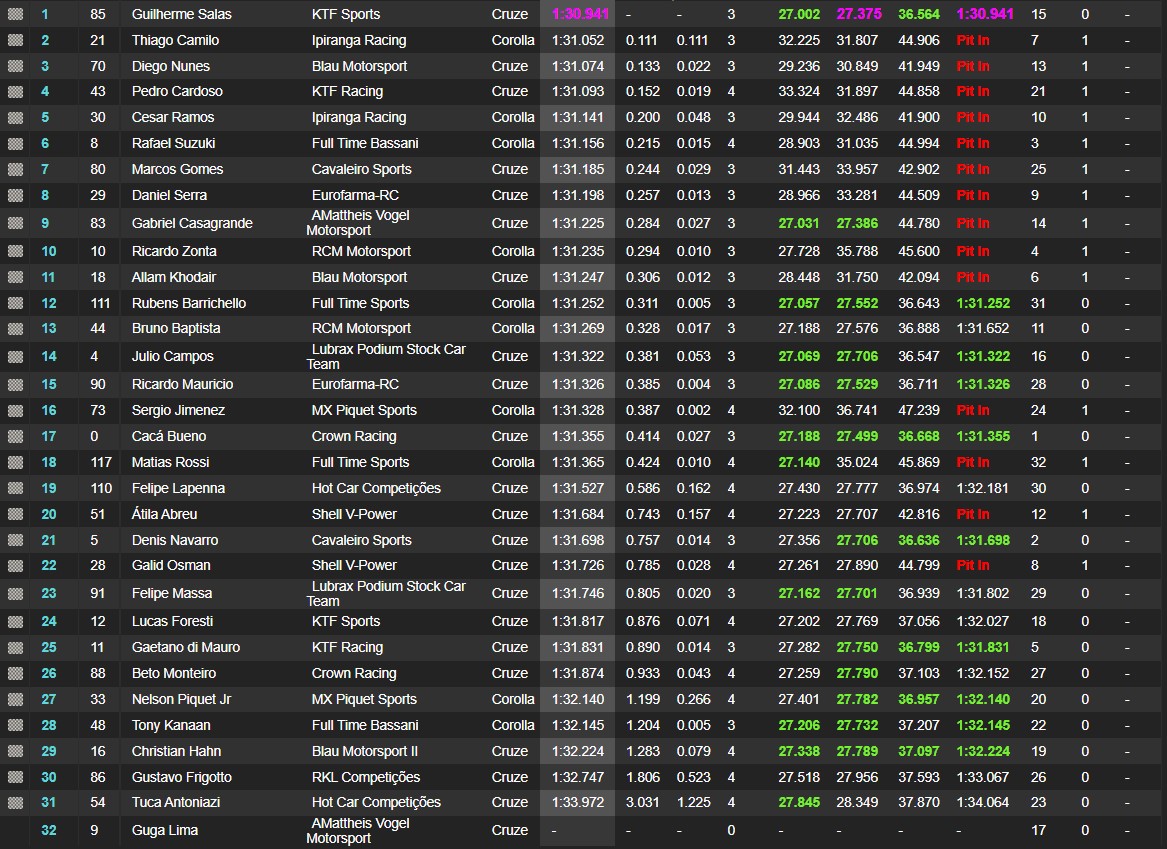1167x849 pixels.
Task: Select position number 32 beside Guga Lima
Action: click(x=49, y=830)
